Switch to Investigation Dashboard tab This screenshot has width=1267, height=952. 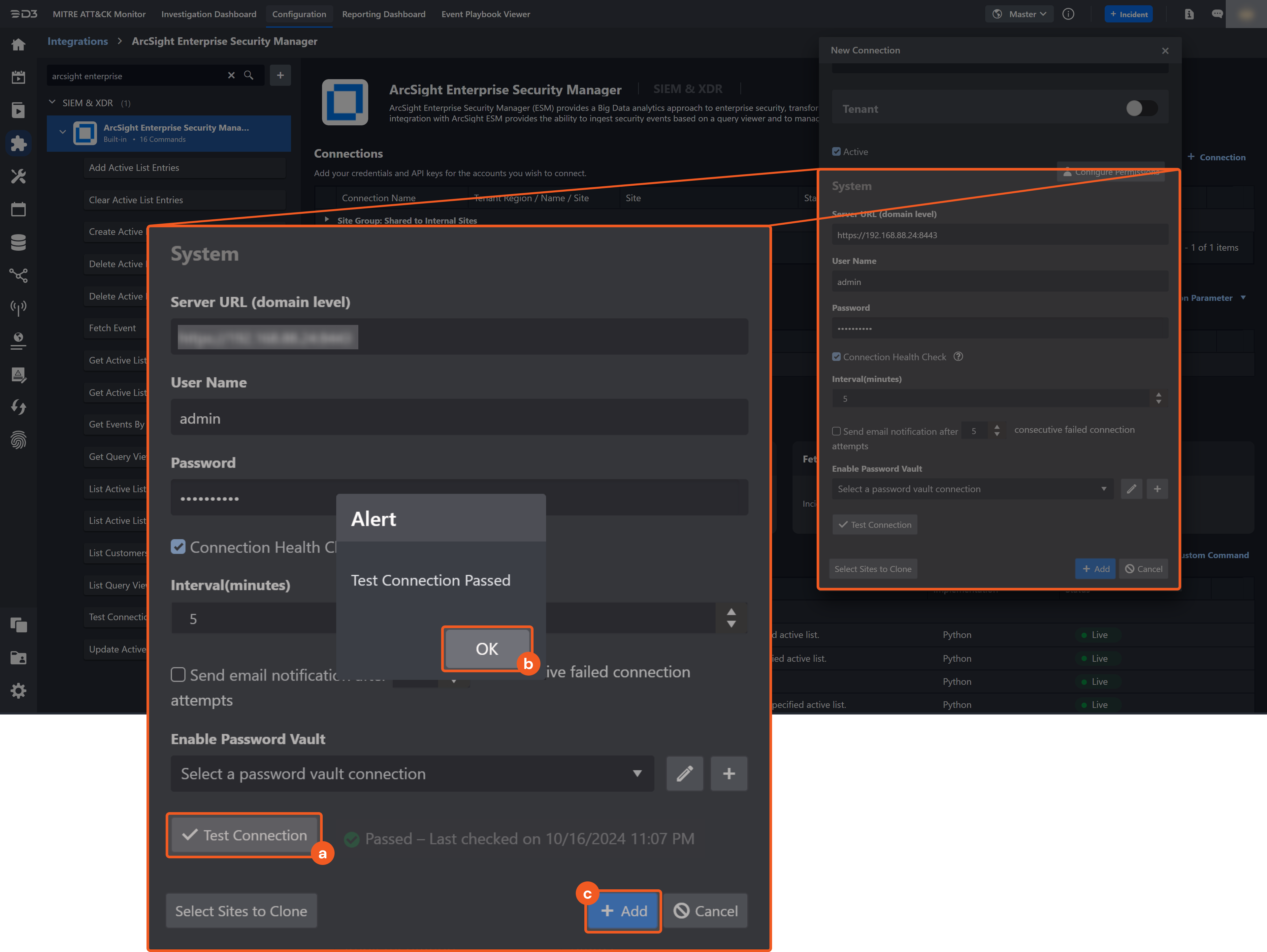[x=209, y=14]
